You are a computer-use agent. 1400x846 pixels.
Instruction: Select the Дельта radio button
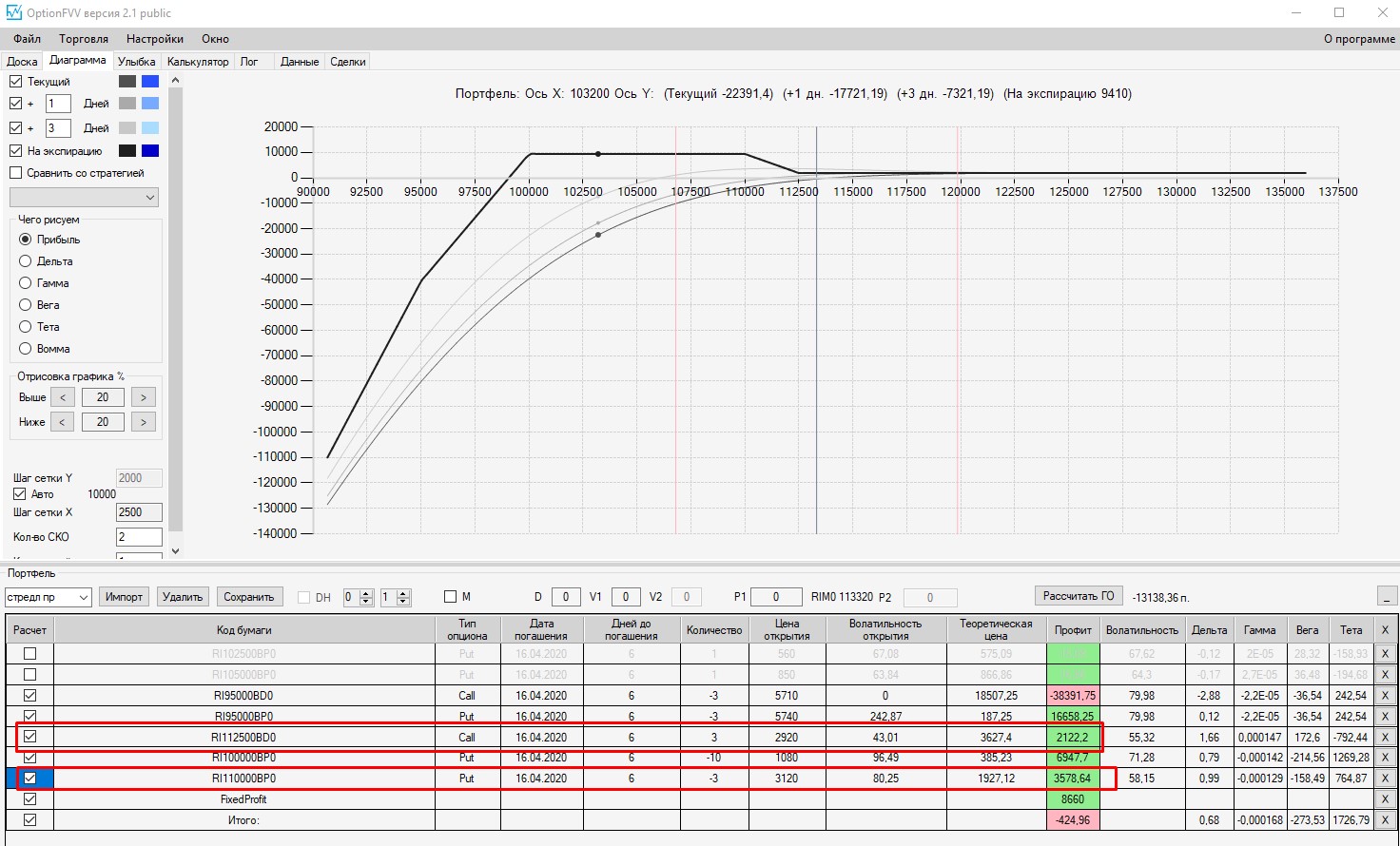click(26, 261)
